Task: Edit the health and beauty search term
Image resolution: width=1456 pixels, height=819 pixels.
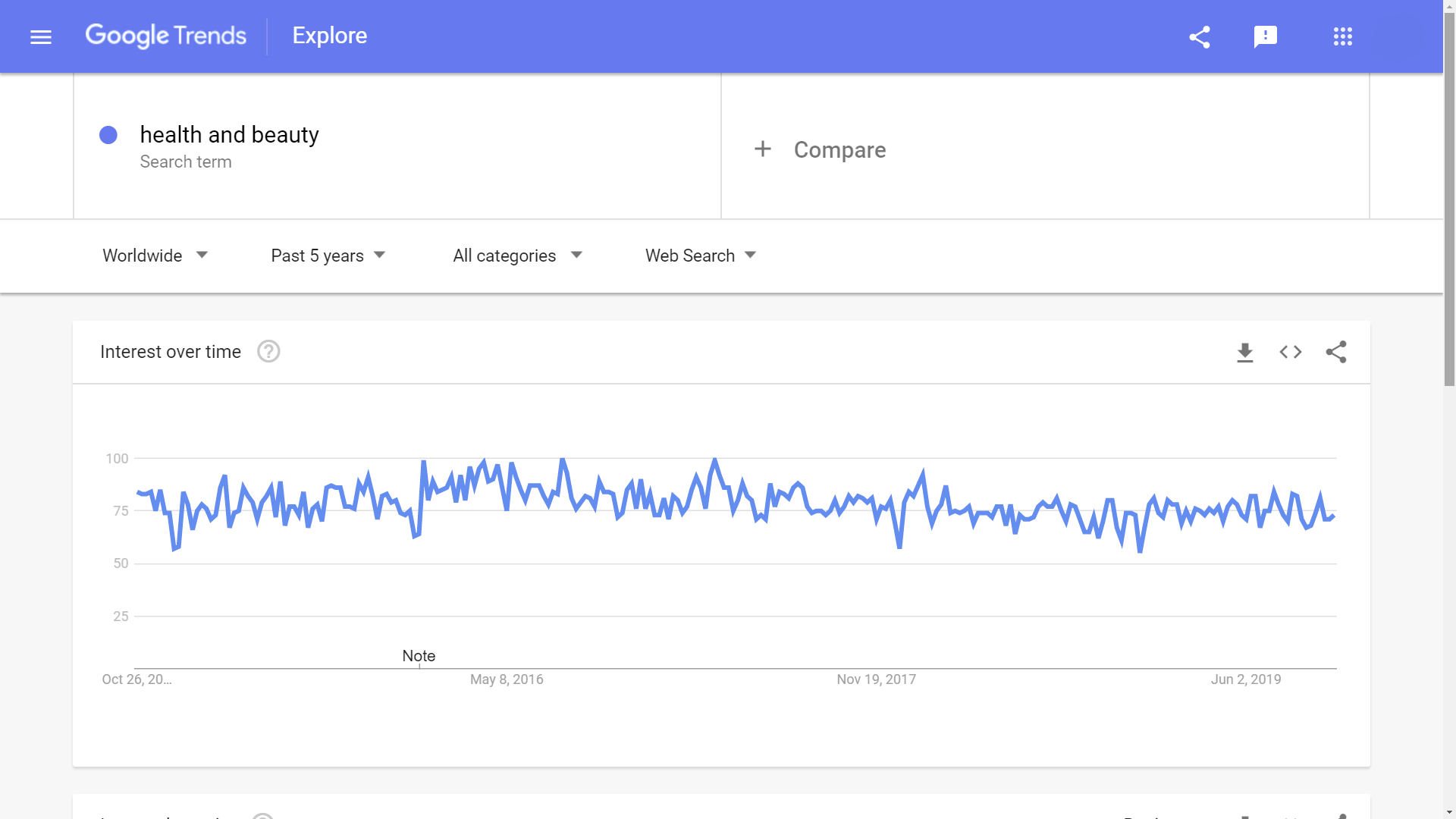Action: pyautogui.click(x=229, y=135)
